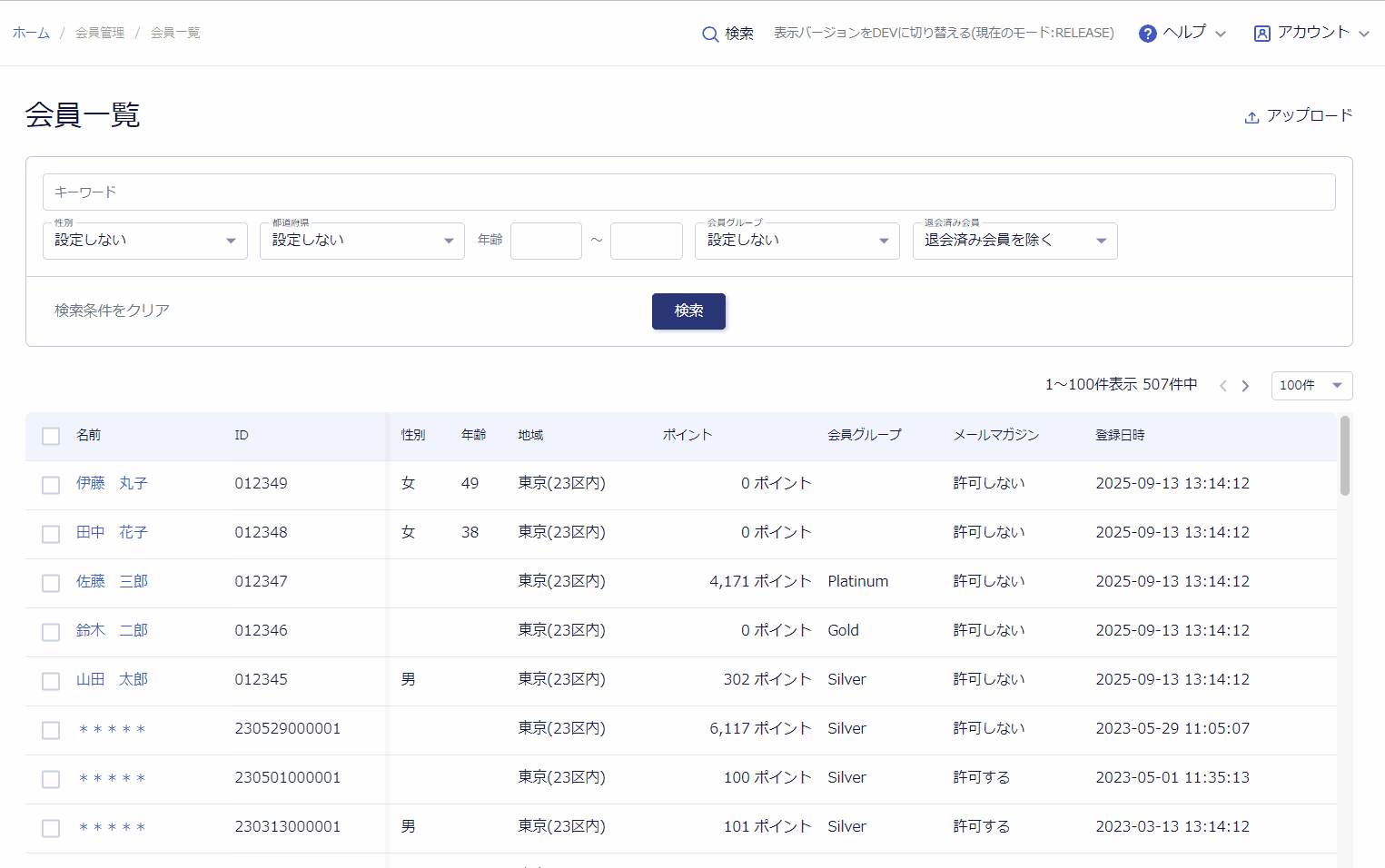Click the ポイント column header

click(688, 435)
